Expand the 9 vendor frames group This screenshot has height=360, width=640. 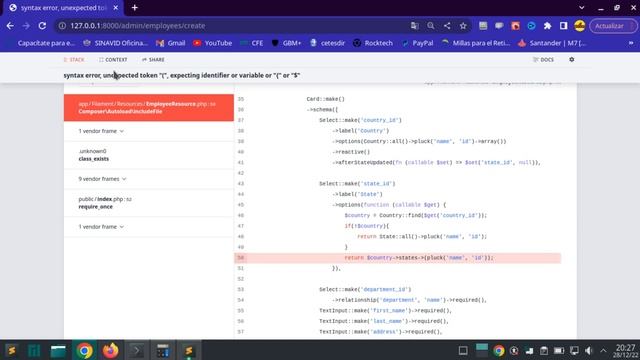[102, 179]
